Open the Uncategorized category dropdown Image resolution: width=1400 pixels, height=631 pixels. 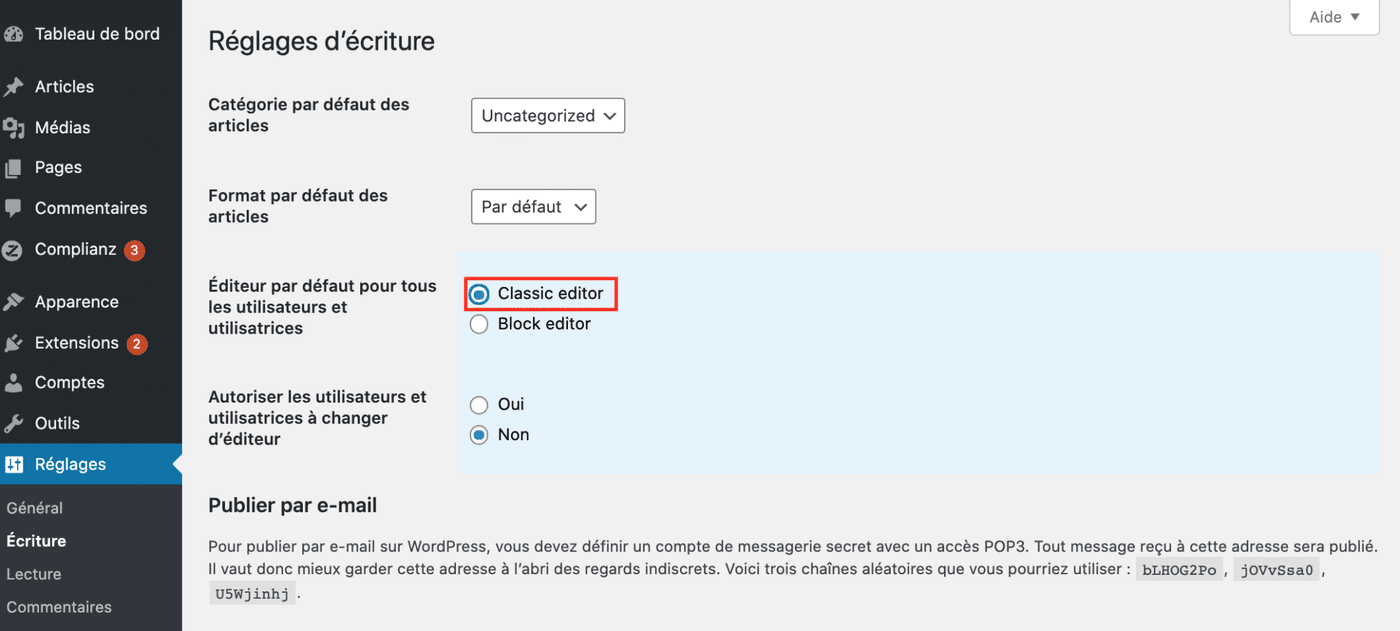coord(547,116)
